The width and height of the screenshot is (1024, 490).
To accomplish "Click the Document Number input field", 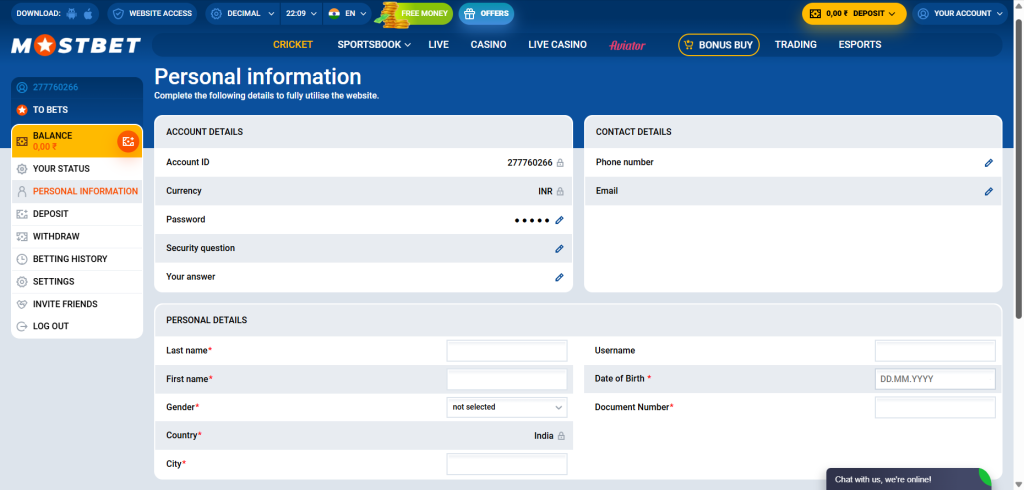I will click(935, 407).
